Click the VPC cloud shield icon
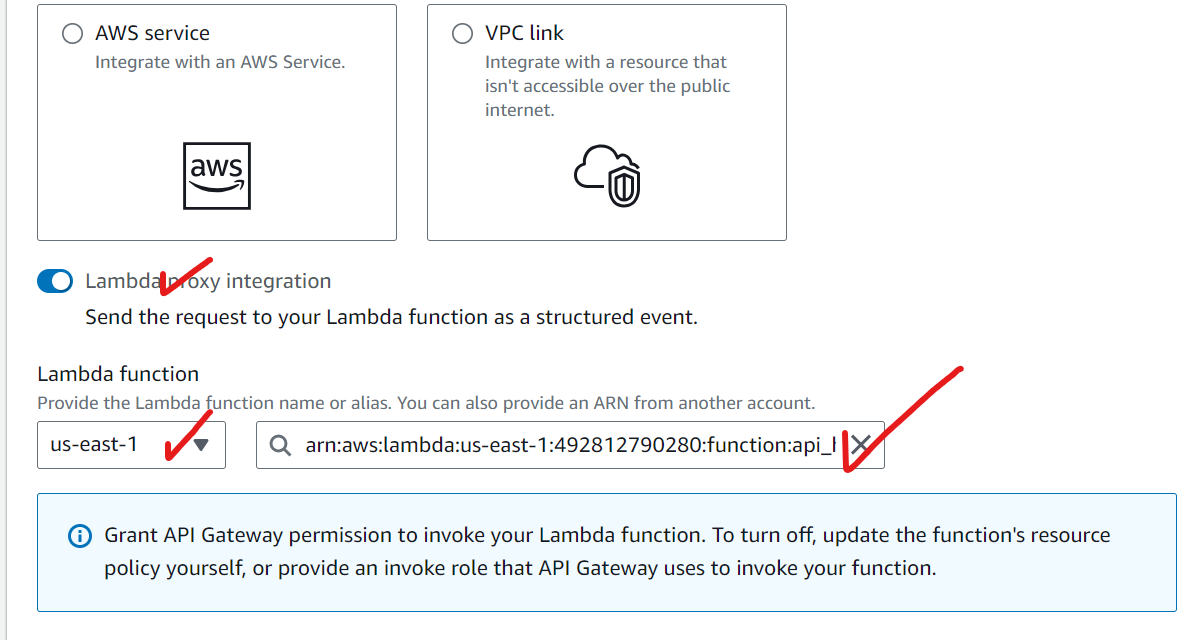The width and height of the screenshot is (1201, 640). 607,176
